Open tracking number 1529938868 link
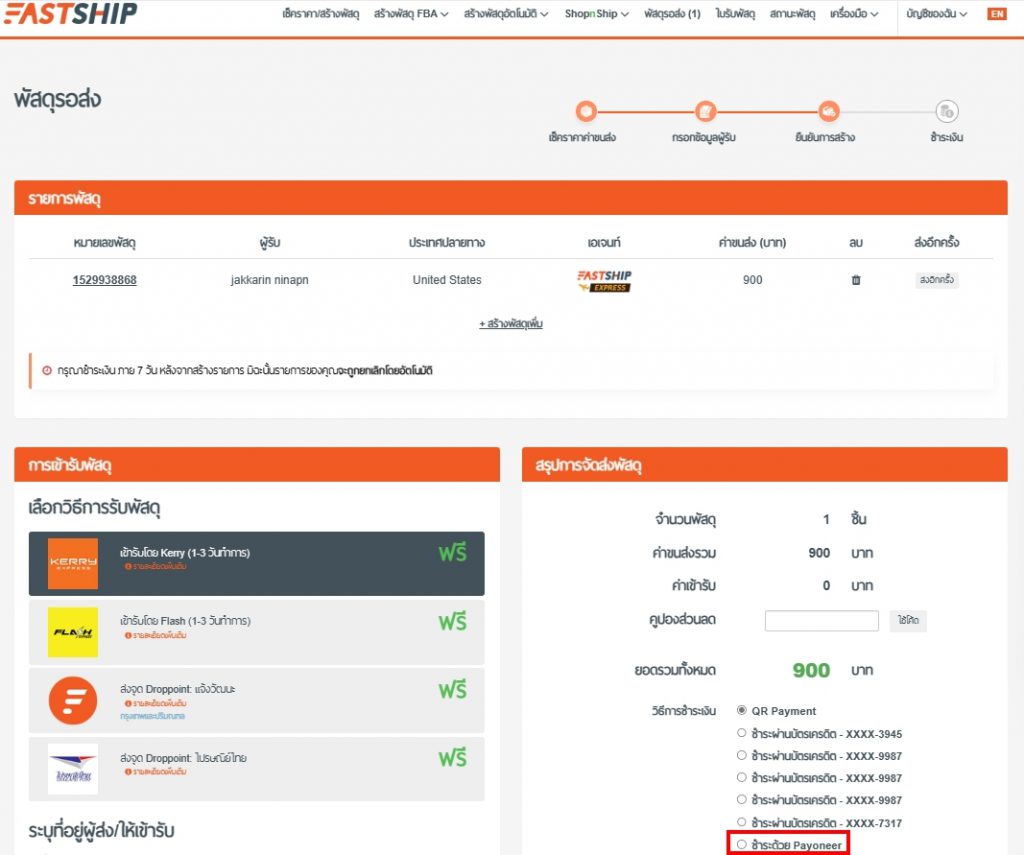Screen dimensions: 1024x855 (107, 280)
